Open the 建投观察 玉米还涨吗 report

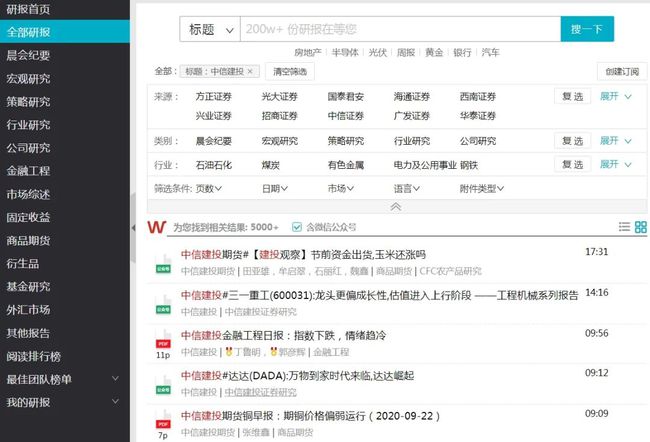303,255
